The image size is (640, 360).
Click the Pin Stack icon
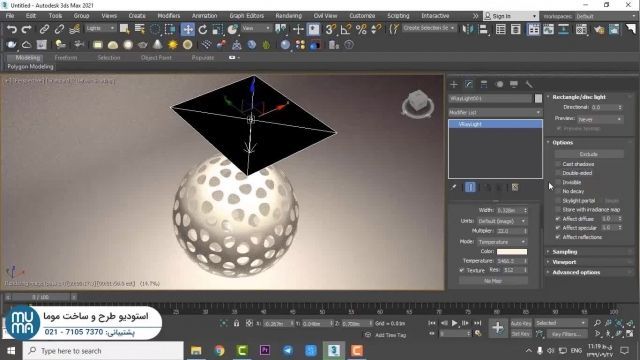pos(454,187)
